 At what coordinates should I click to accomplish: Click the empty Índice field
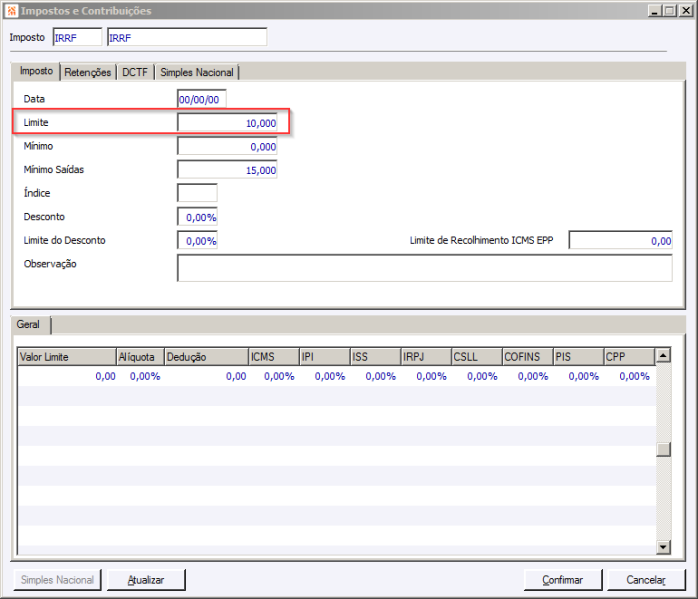click(197, 193)
